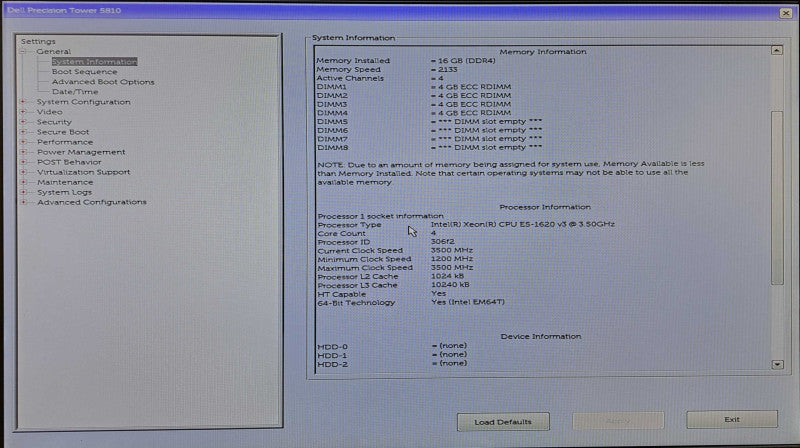Select the Power Management label
Image resolution: width=800 pixels, height=448 pixels.
81,152
